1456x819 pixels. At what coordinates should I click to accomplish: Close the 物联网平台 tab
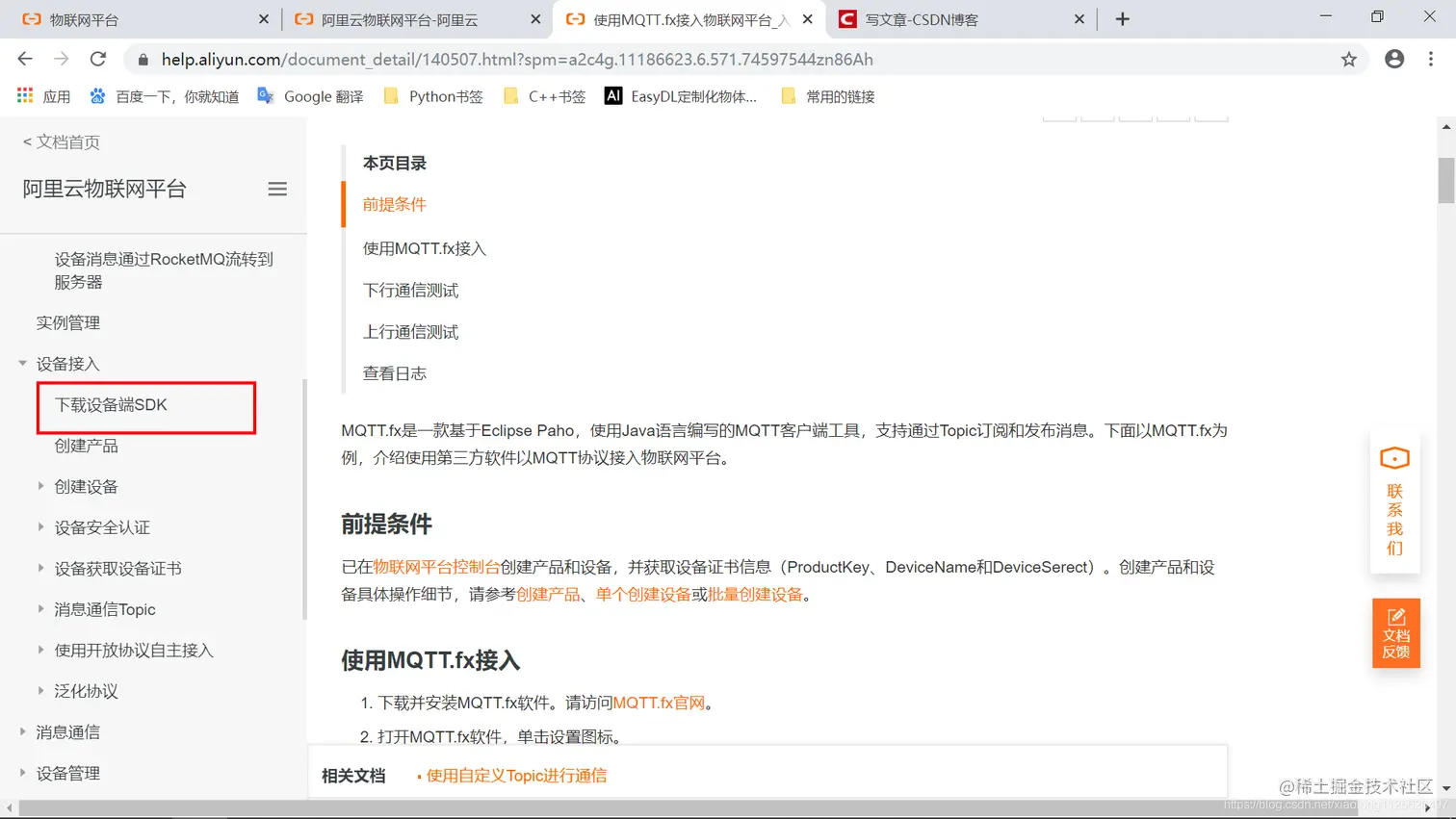pyautogui.click(x=264, y=19)
